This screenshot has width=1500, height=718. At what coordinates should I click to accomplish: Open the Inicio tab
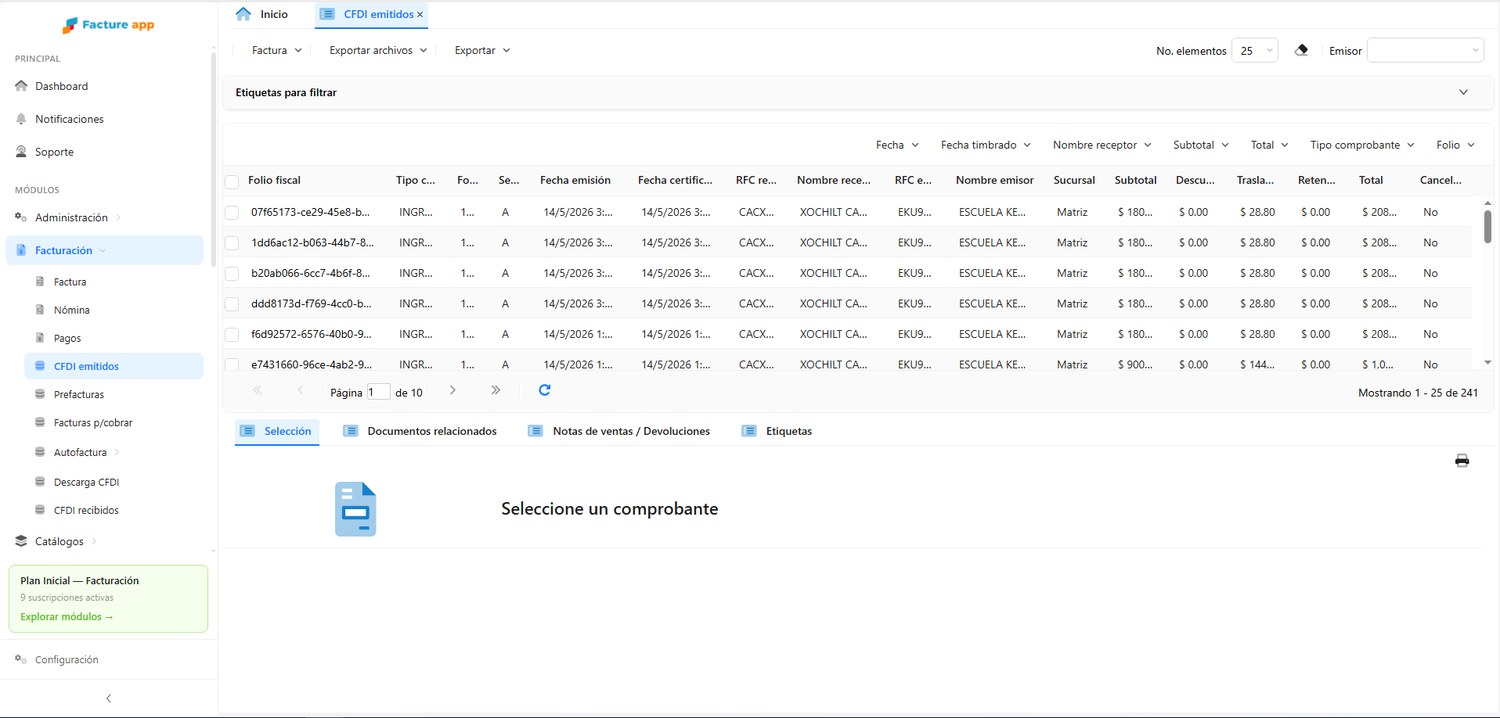pyautogui.click(x=261, y=14)
